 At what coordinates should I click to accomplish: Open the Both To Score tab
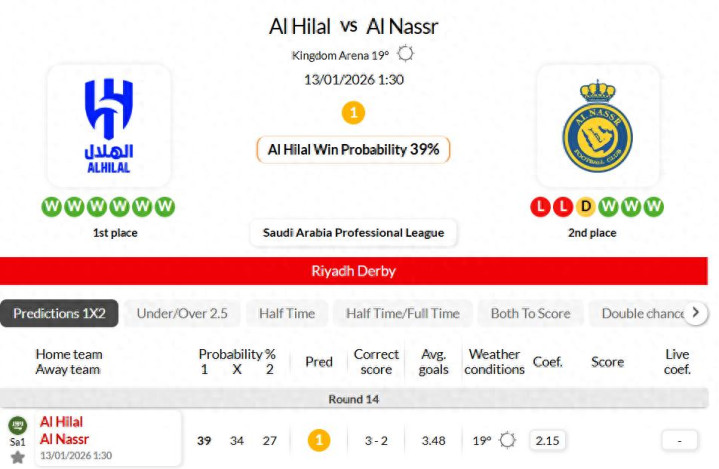530,313
